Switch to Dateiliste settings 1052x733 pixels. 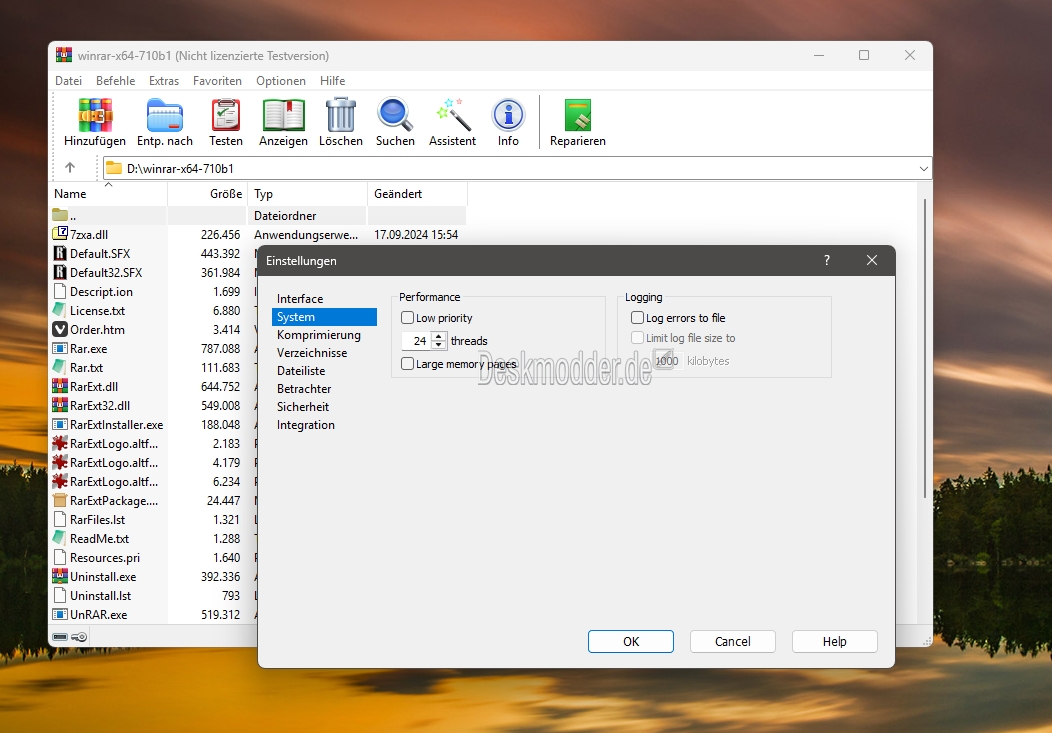click(x=324, y=371)
